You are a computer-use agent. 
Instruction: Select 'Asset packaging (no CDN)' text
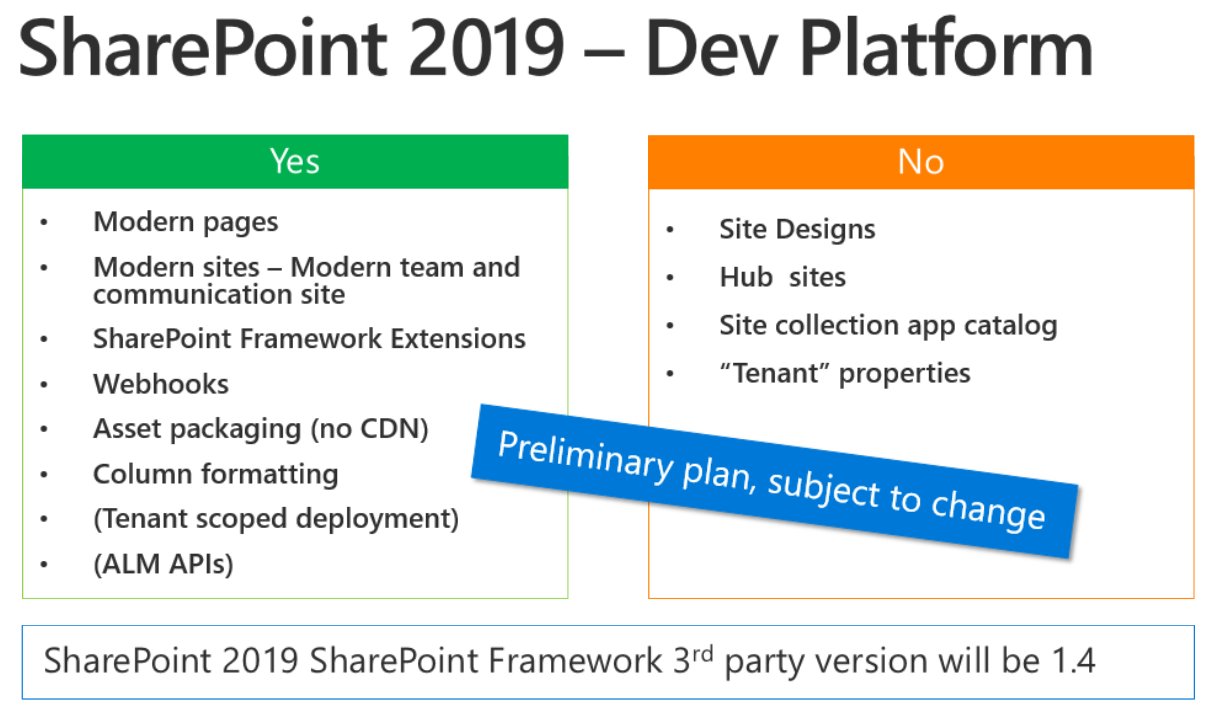pyautogui.click(x=261, y=429)
